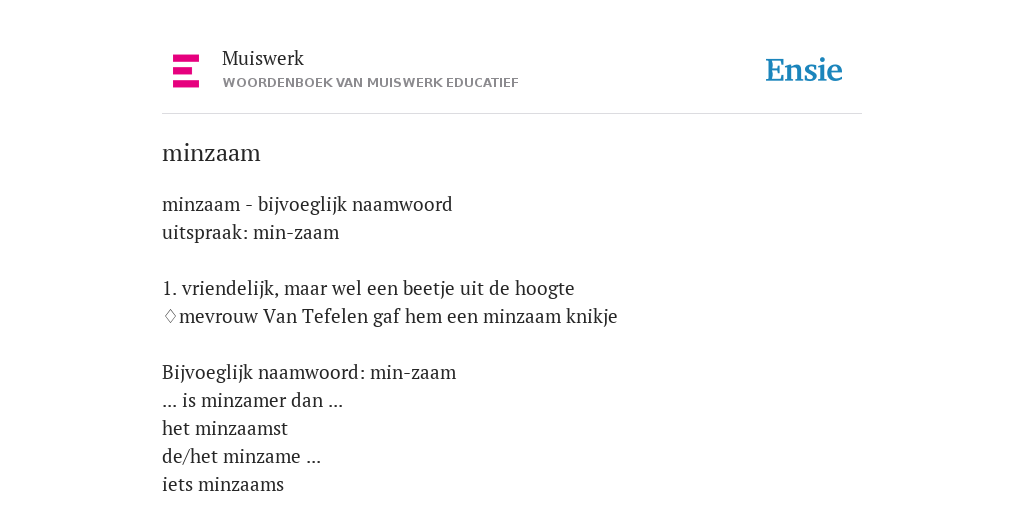This screenshot has width=1024, height=512.
Task: Click the horizontal divider below the header
Action: tap(512, 114)
